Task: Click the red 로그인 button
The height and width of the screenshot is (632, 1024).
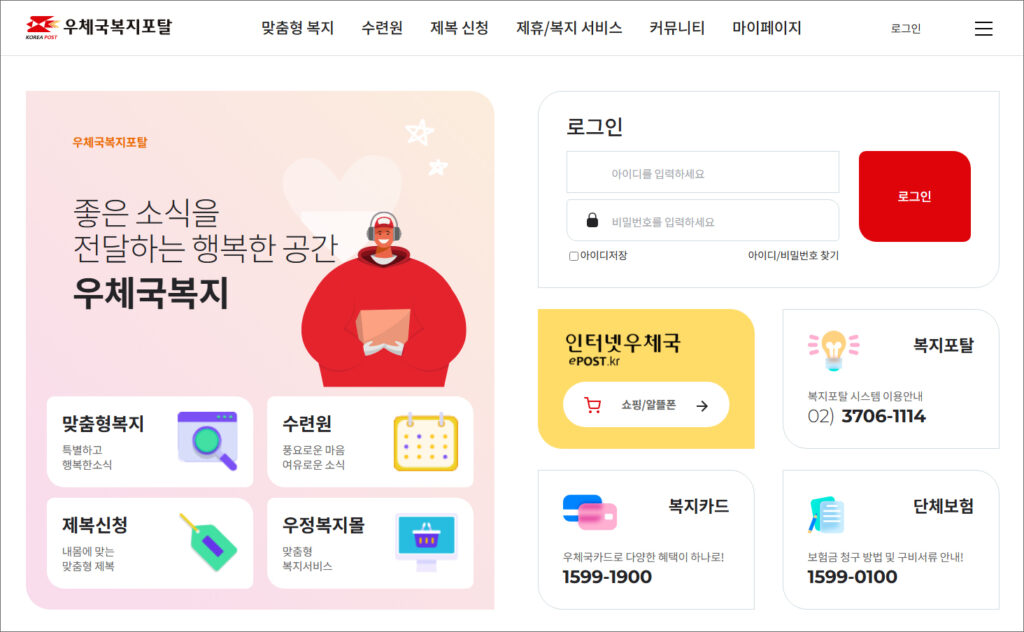Action: coord(914,196)
